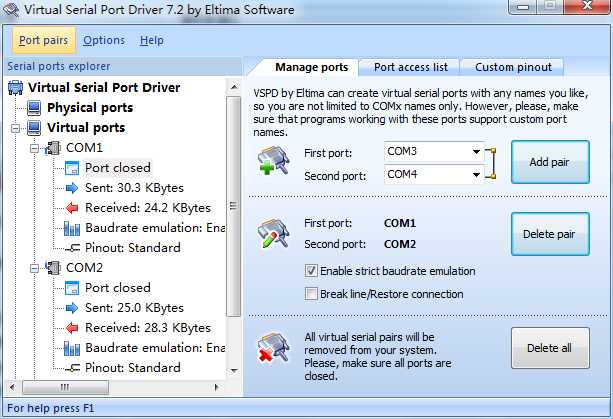Click the Virtual Serial Port Driver root icon

coord(15,88)
